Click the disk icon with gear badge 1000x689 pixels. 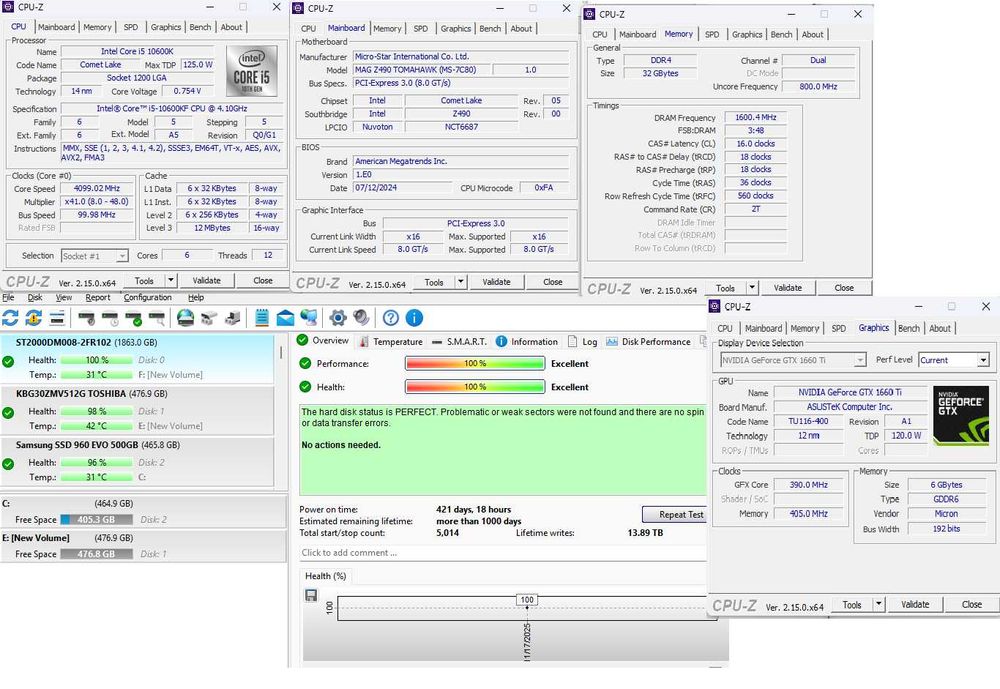pos(86,318)
